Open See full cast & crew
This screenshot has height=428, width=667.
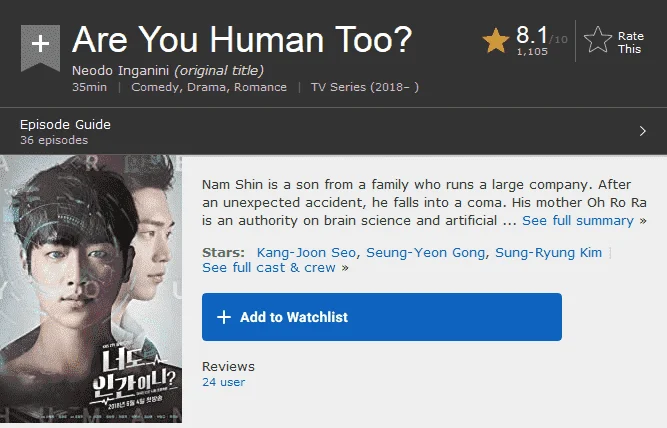pyautogui.click(x=269, y=267)
